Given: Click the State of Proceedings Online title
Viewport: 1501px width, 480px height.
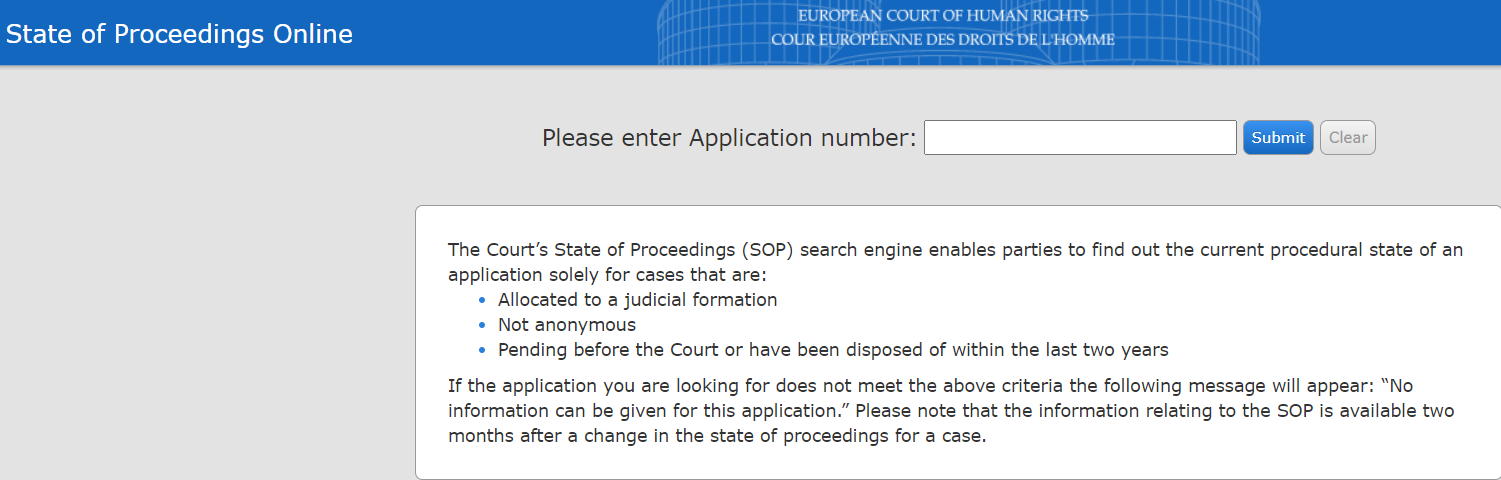Looking at the screenshot, I should tap(179, 34).
